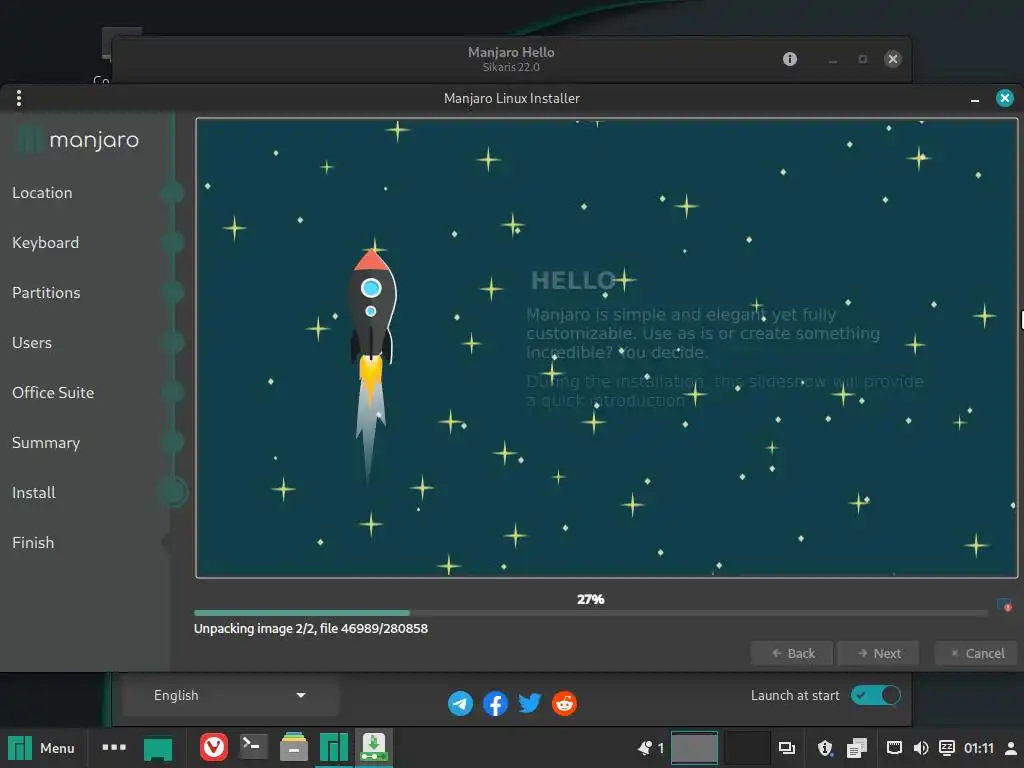The image size is (1024, 768).
Task: Open the Reddit link in Manjaro Hello
Action: 564,703
